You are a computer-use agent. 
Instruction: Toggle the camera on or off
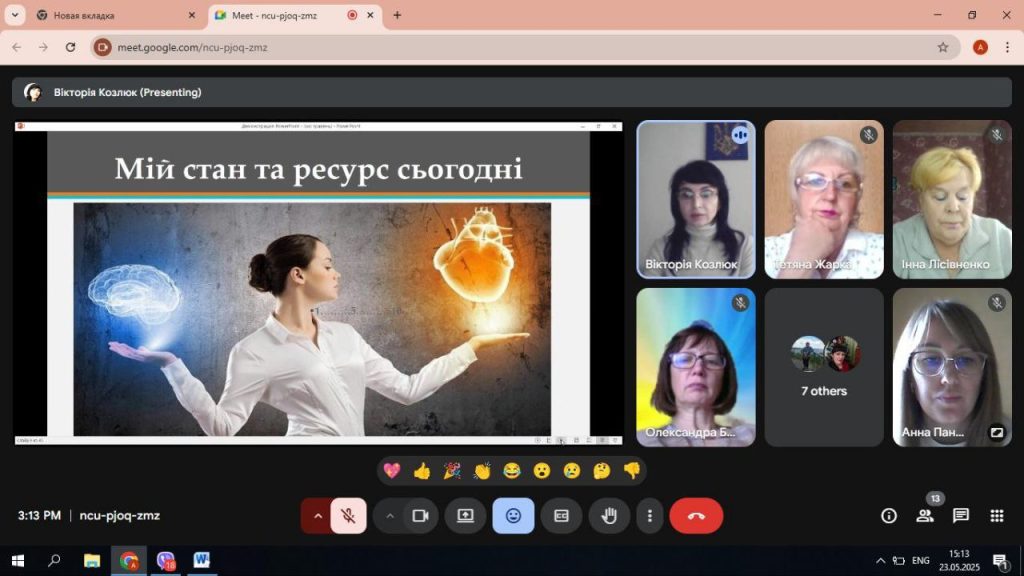[420, 516]
